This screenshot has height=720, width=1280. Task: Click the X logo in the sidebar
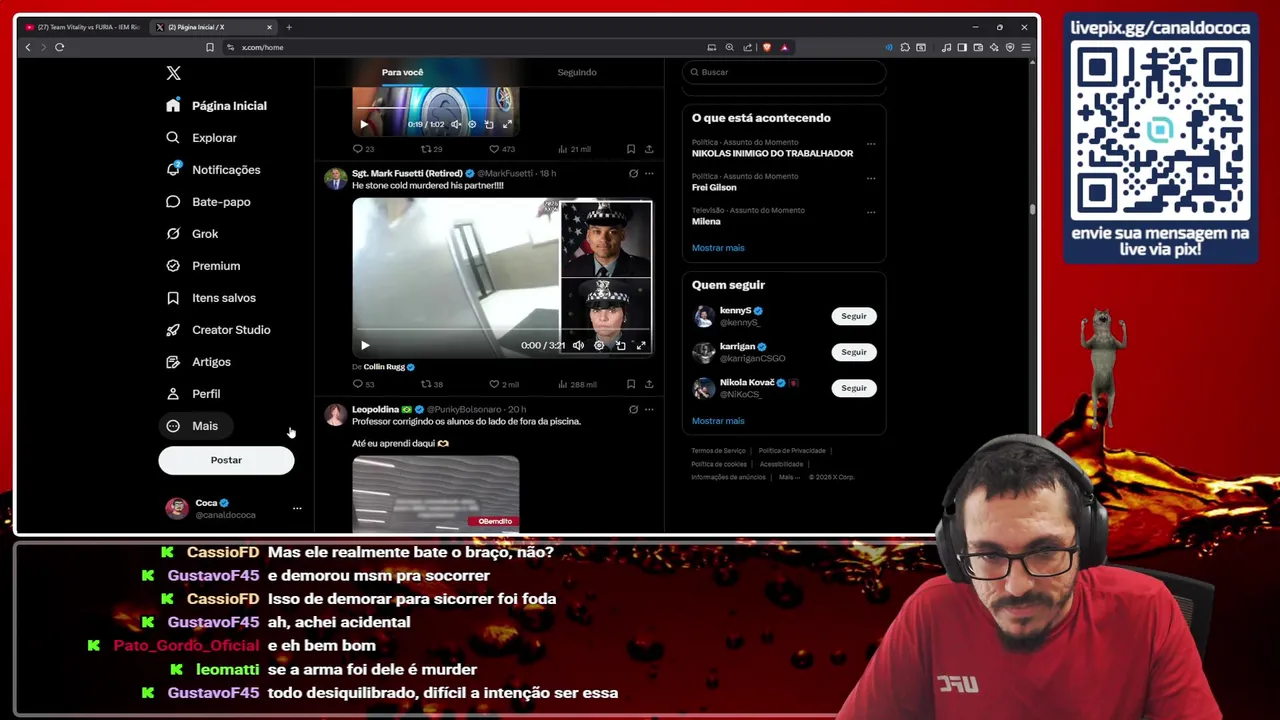coord(173,73)
